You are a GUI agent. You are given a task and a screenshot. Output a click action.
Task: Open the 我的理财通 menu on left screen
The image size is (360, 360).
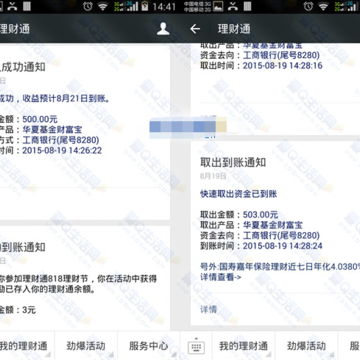(x=24, y=346)
